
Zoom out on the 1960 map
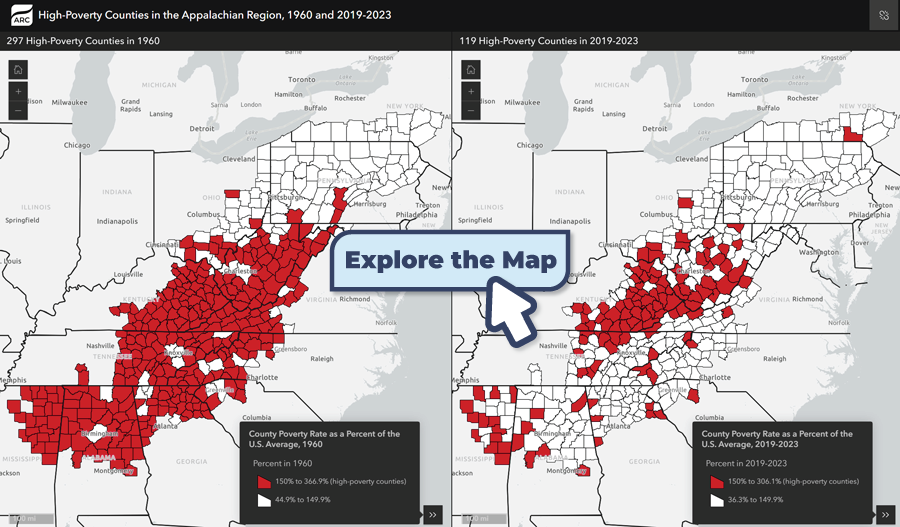[19, 110]
